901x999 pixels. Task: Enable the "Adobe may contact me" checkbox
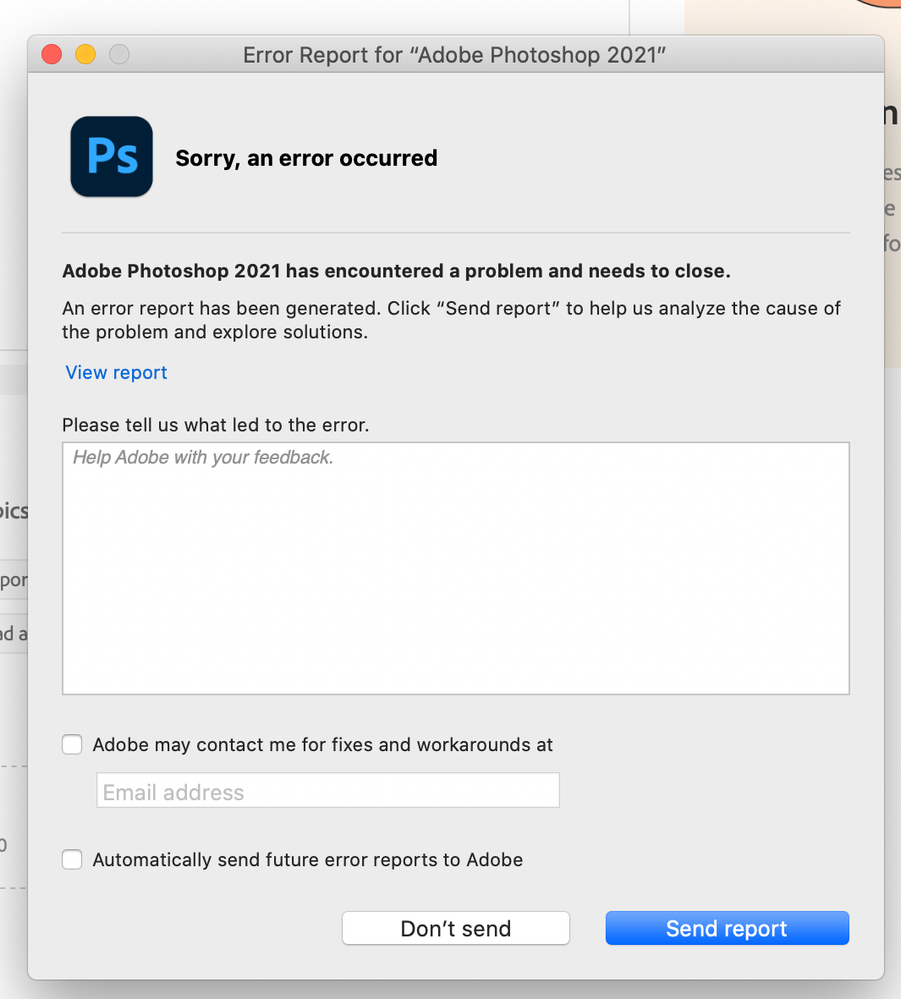[72, 744]
